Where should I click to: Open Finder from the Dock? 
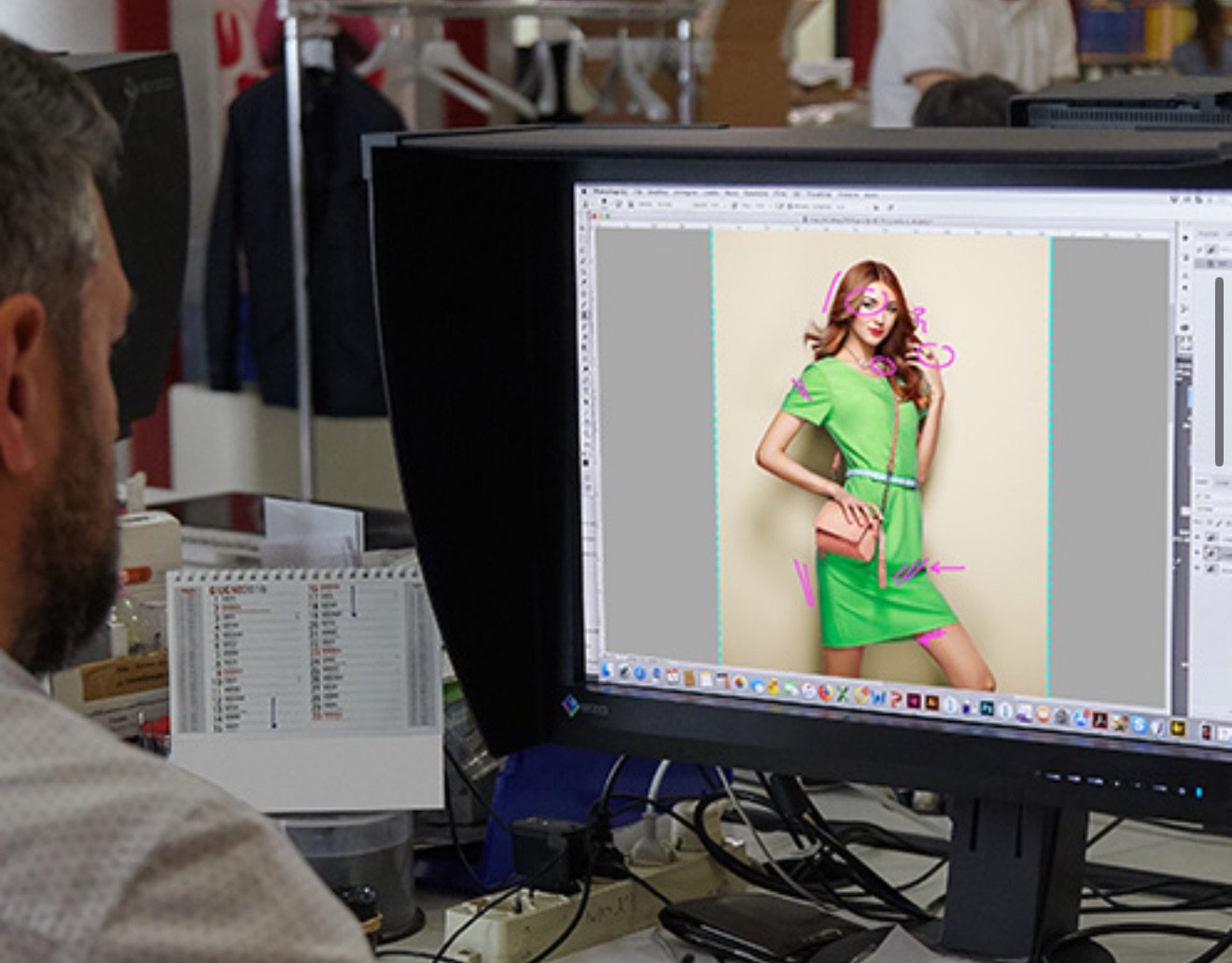pos(608,669)
